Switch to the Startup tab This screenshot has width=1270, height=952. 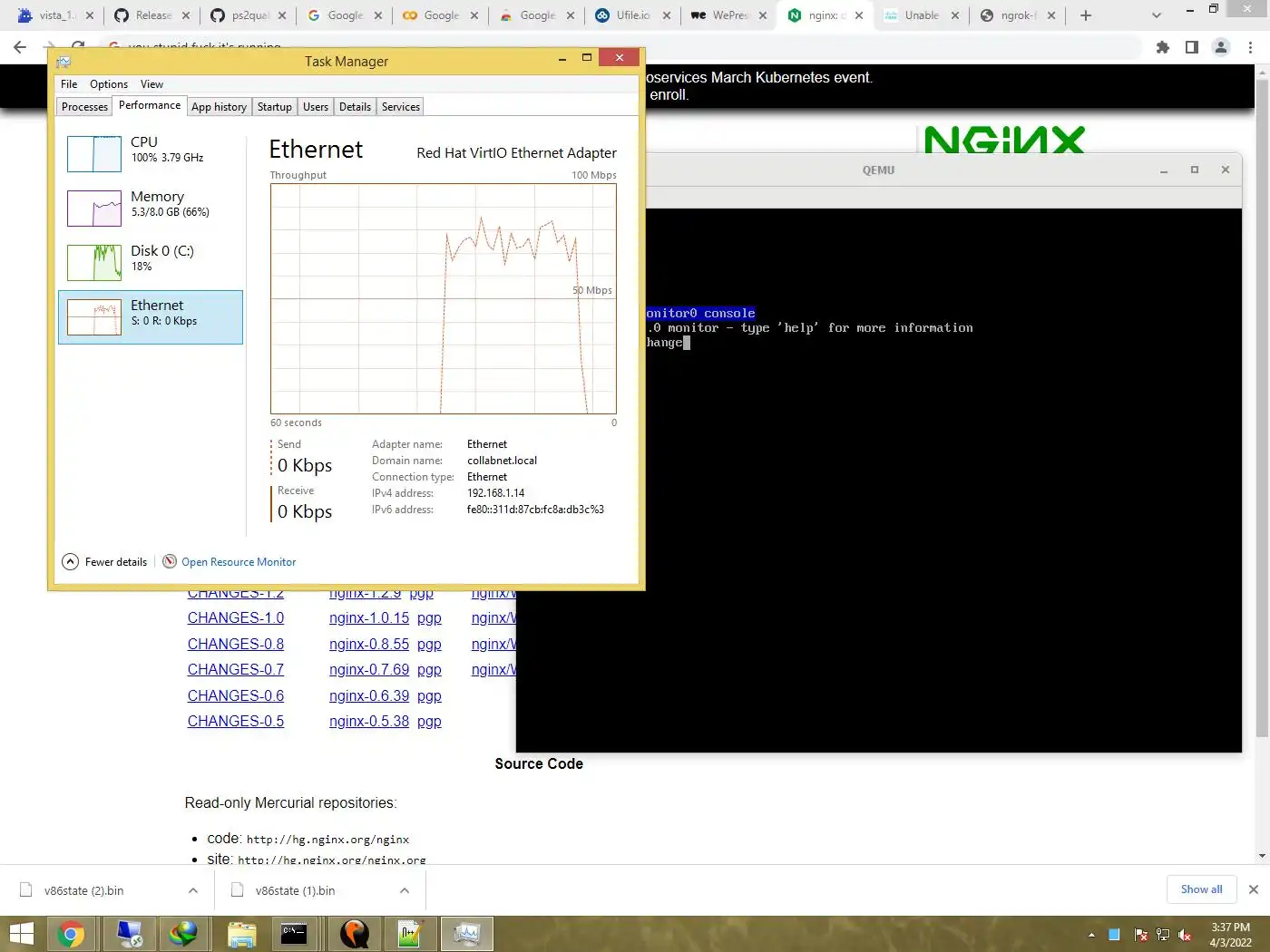click(274, 107)
